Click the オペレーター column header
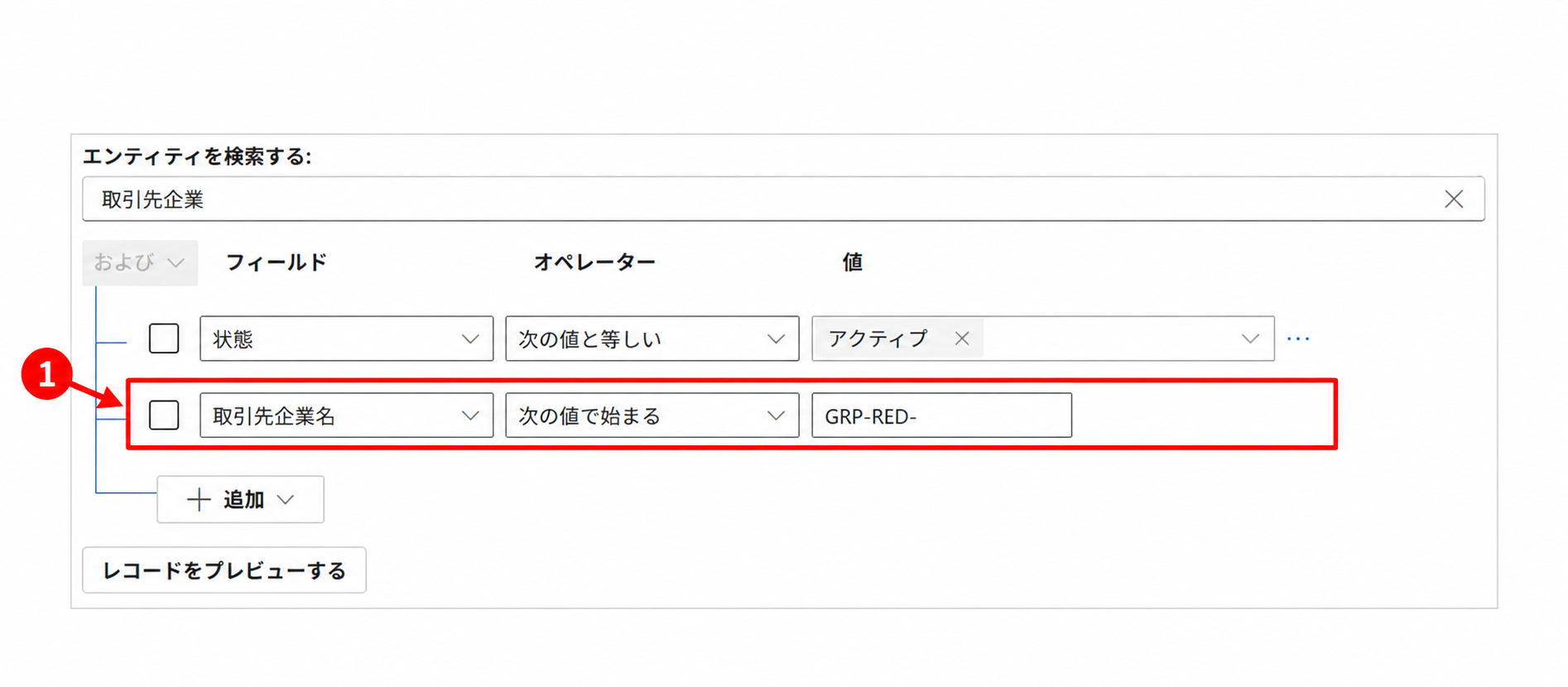This screenshot has width=1568, height=687. coord(594,262)
